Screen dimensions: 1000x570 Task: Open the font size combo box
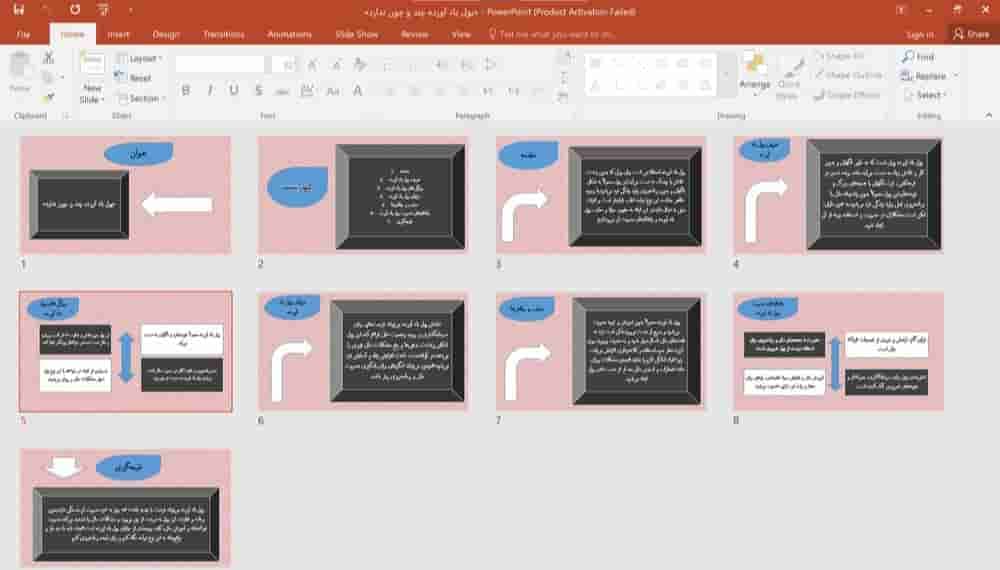click(x=284, y=64)
